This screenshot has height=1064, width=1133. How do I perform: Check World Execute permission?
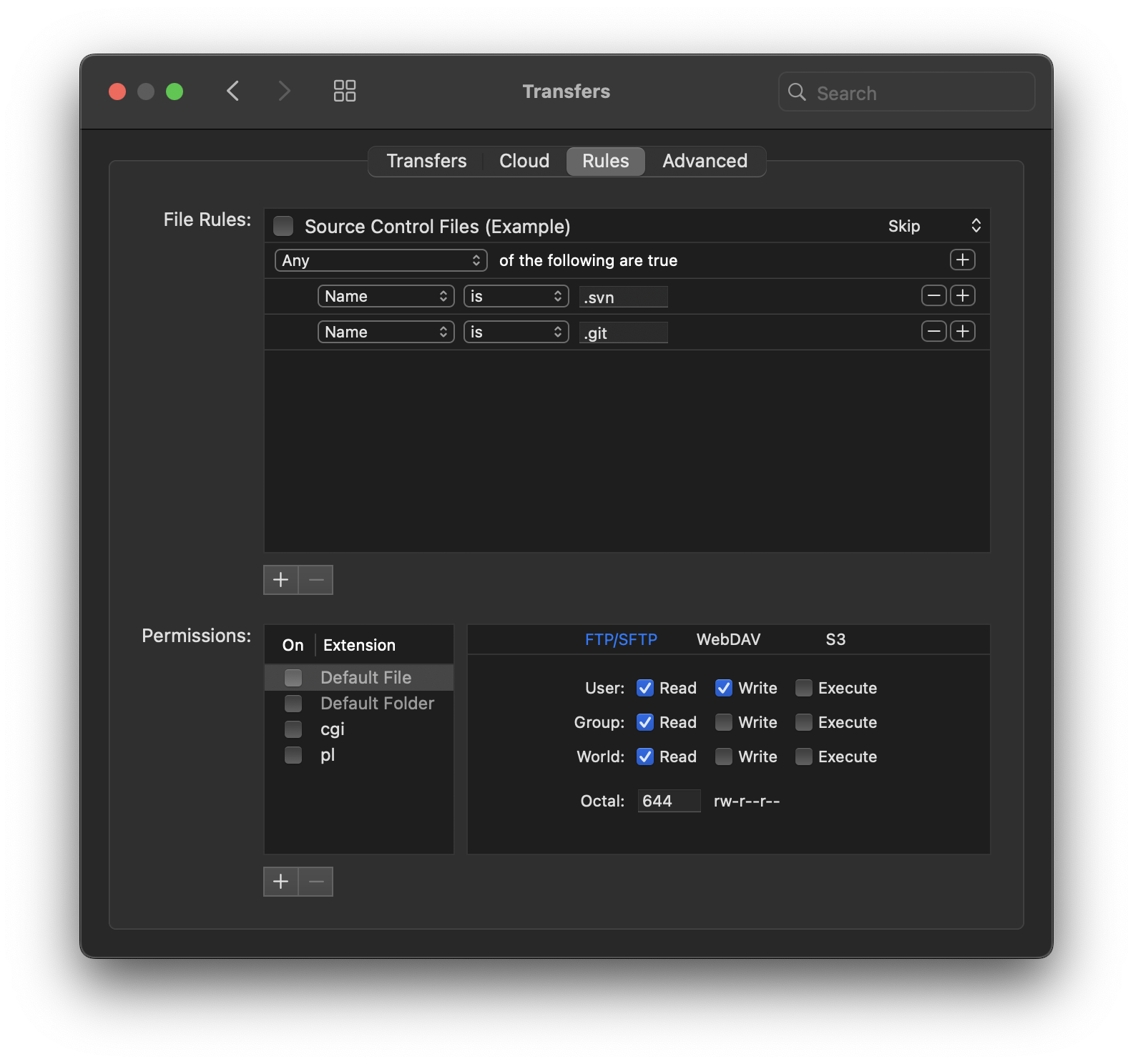coord(804,757)
